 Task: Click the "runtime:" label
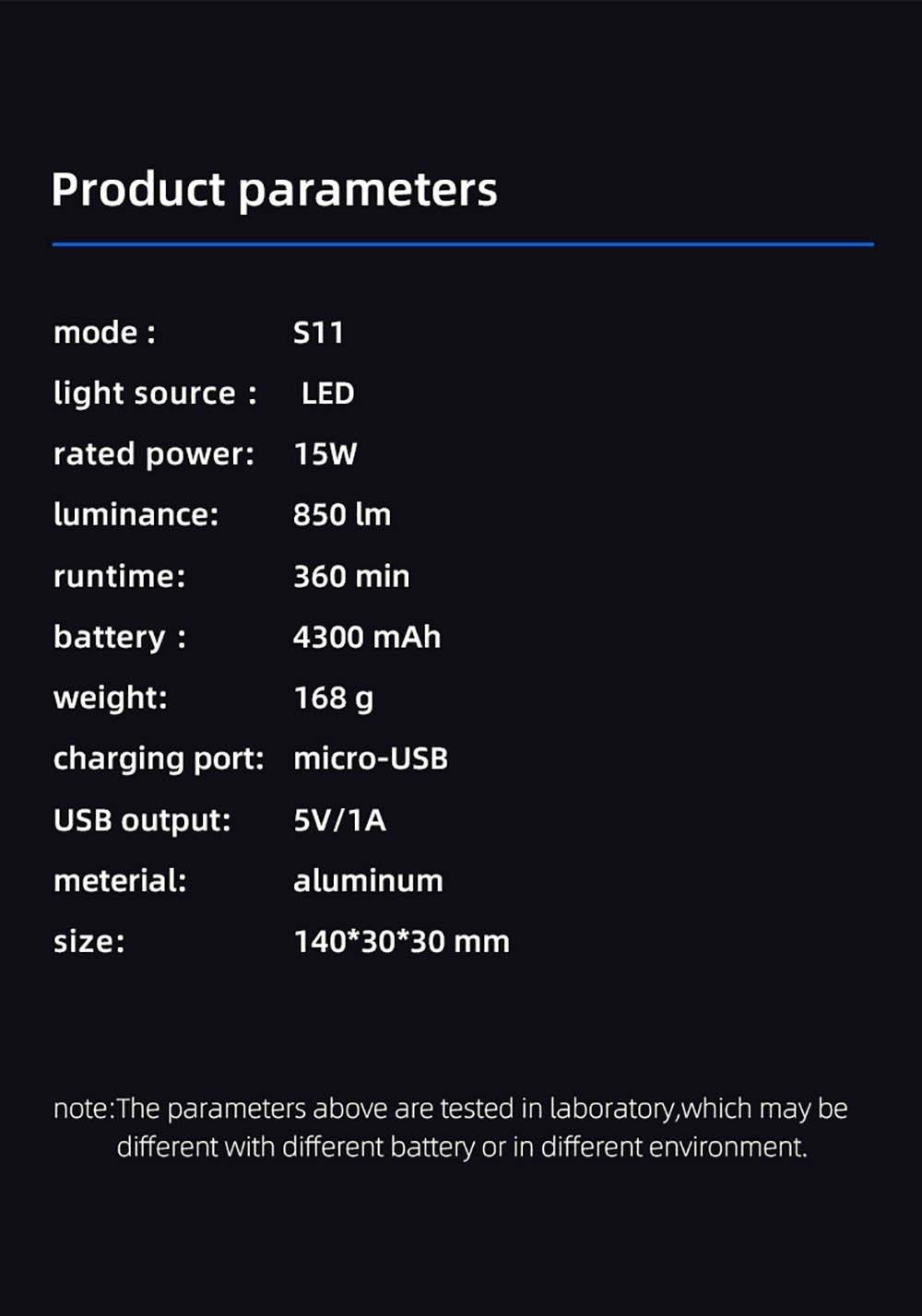tap(119, 576)
